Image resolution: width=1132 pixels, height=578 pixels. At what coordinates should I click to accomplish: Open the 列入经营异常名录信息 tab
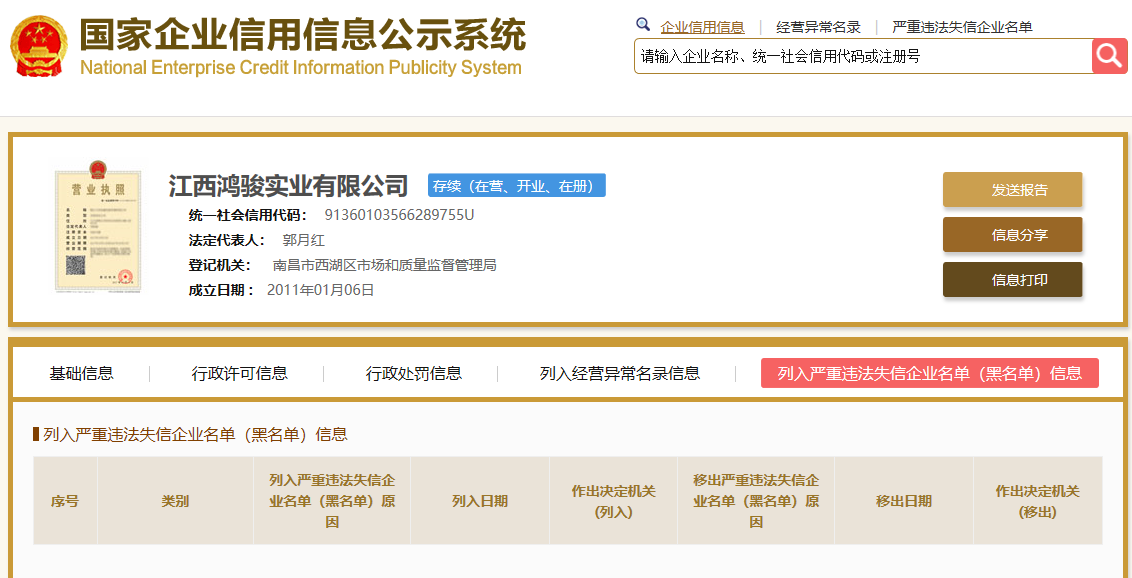[620, 373]
